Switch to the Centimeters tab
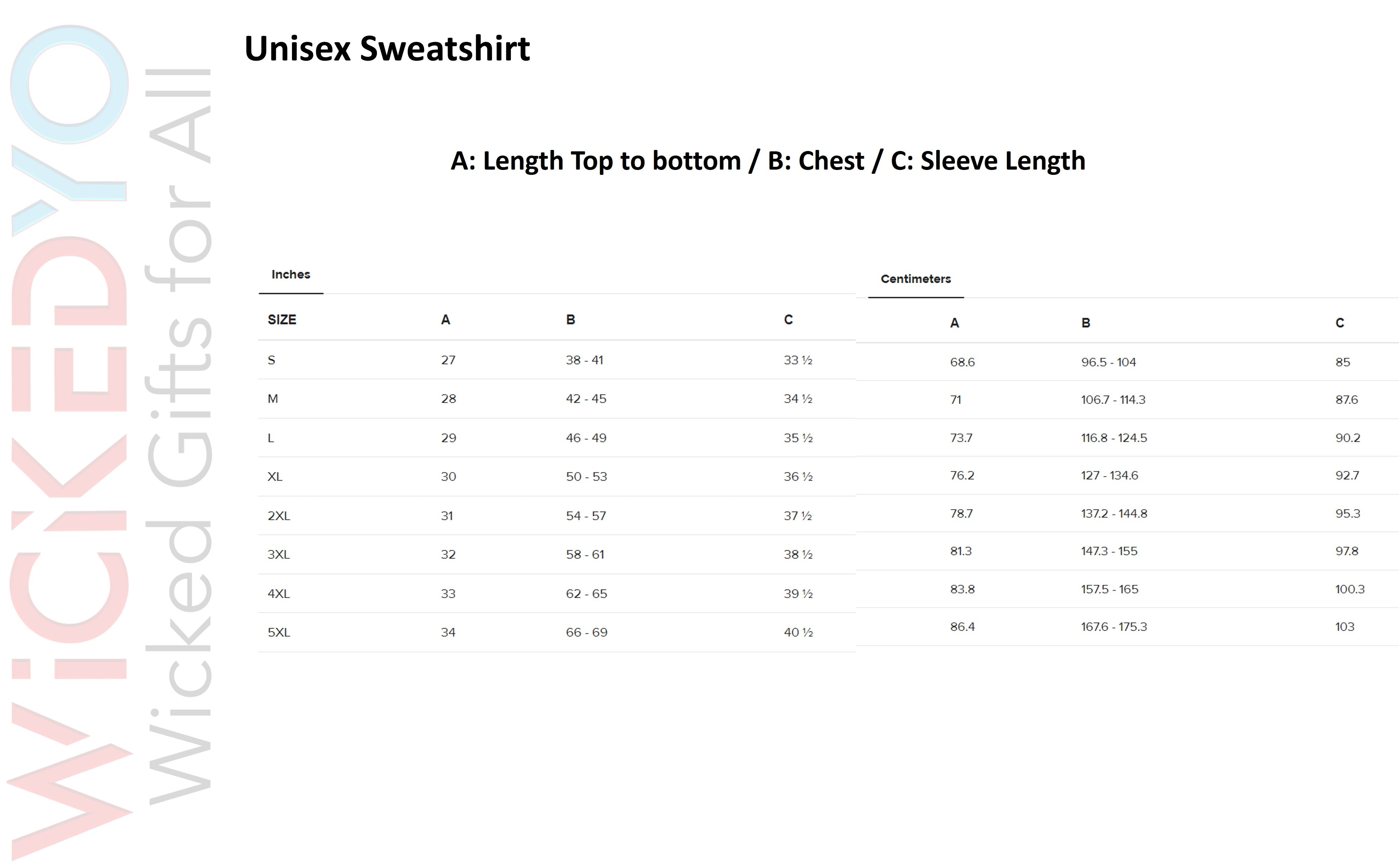Screen dimensions: 1399x868 point(916,279)
